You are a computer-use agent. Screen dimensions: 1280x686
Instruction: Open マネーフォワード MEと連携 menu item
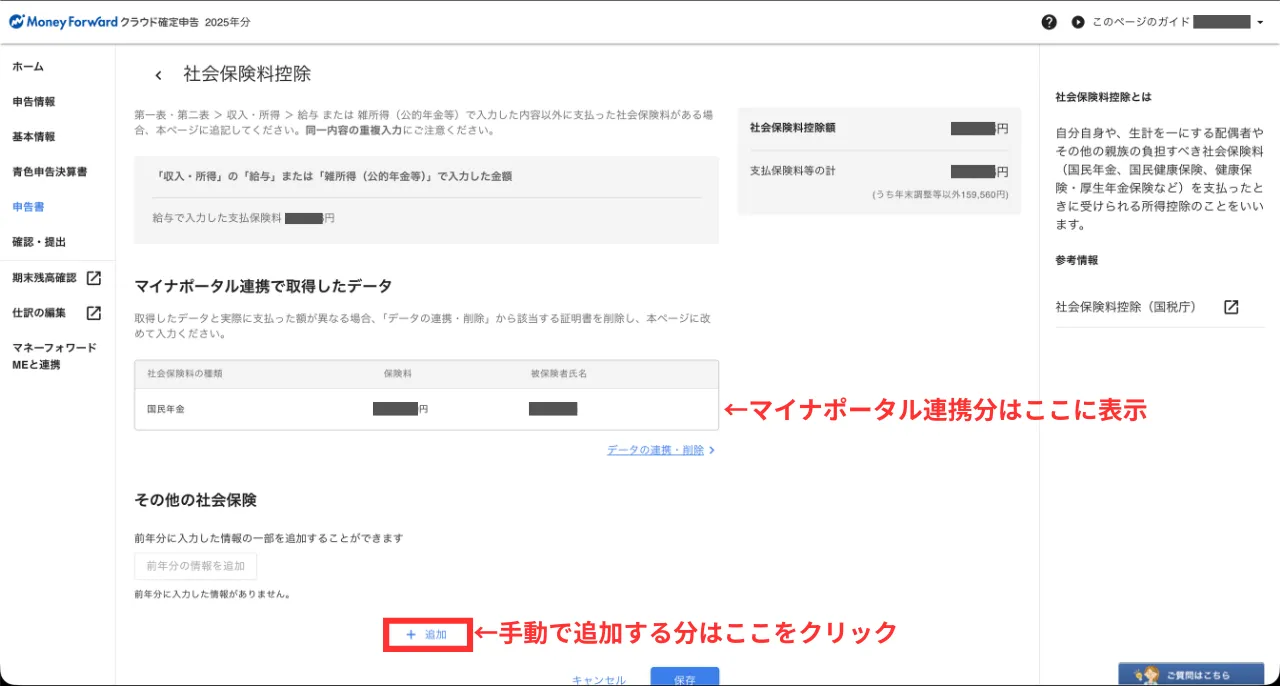tap(54, 356)
